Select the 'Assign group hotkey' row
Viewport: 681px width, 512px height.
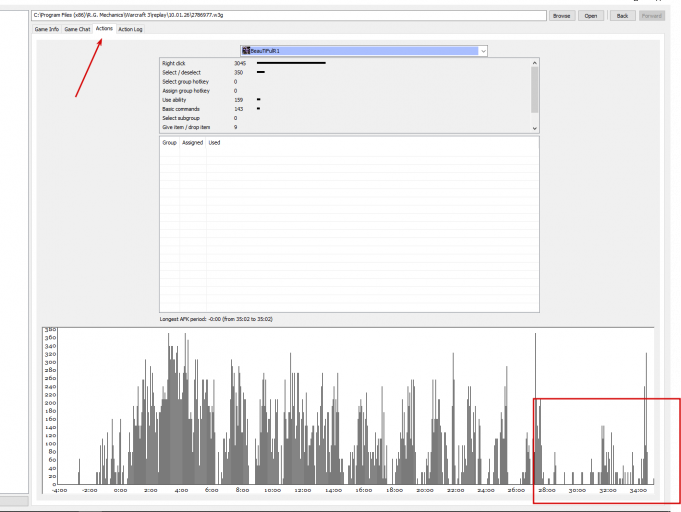tap(345, 91)
